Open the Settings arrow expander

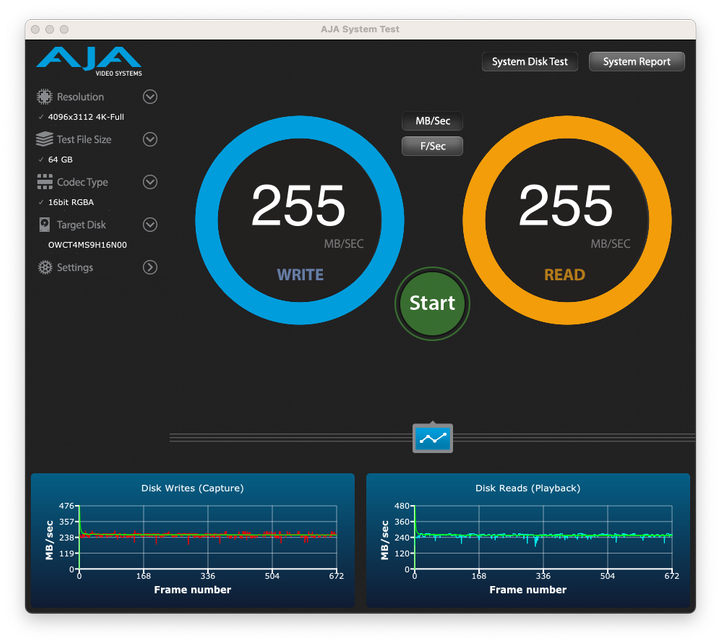click(150, 268)
